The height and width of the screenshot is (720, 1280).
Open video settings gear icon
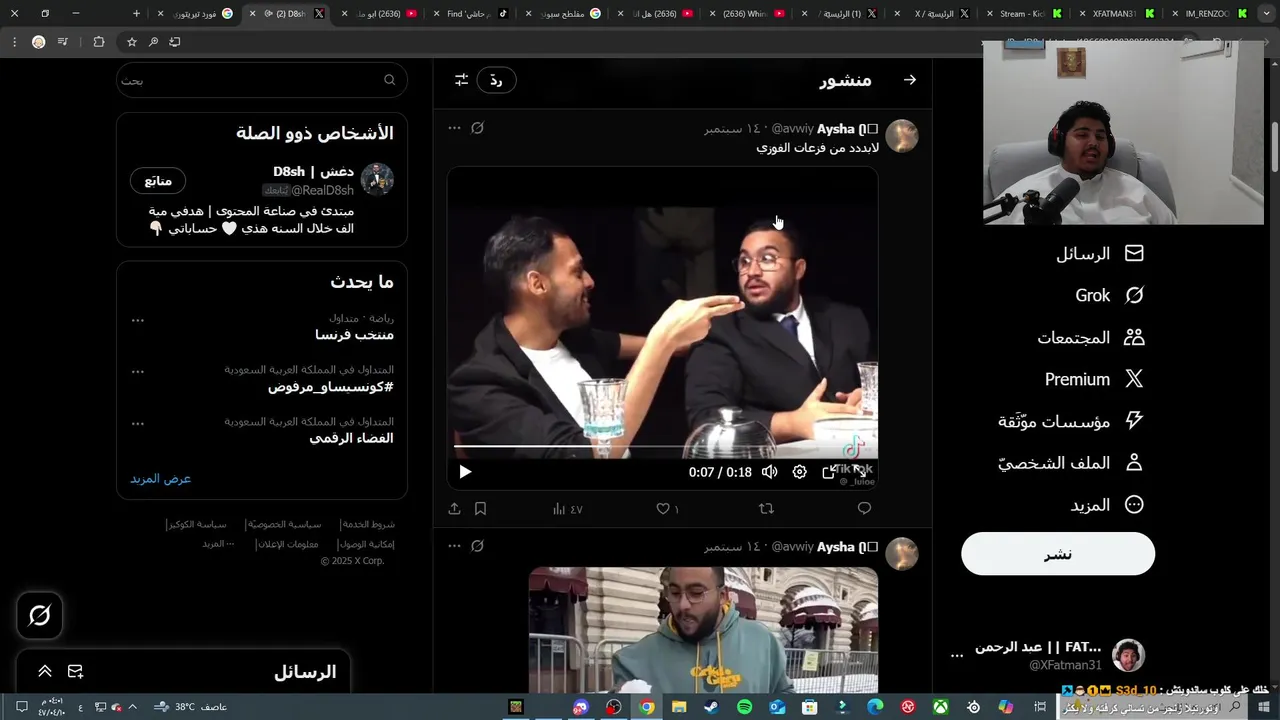(x=800, y=472)
